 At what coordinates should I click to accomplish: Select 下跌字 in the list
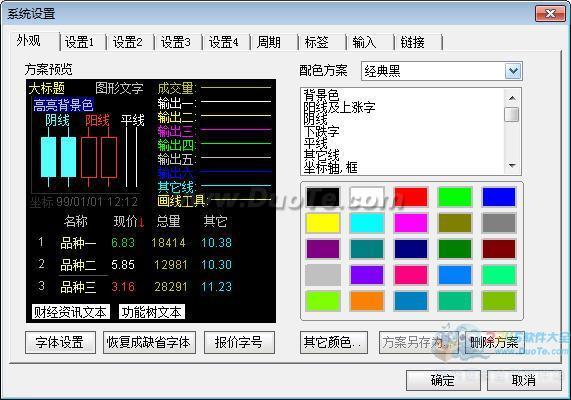(321, 131)
